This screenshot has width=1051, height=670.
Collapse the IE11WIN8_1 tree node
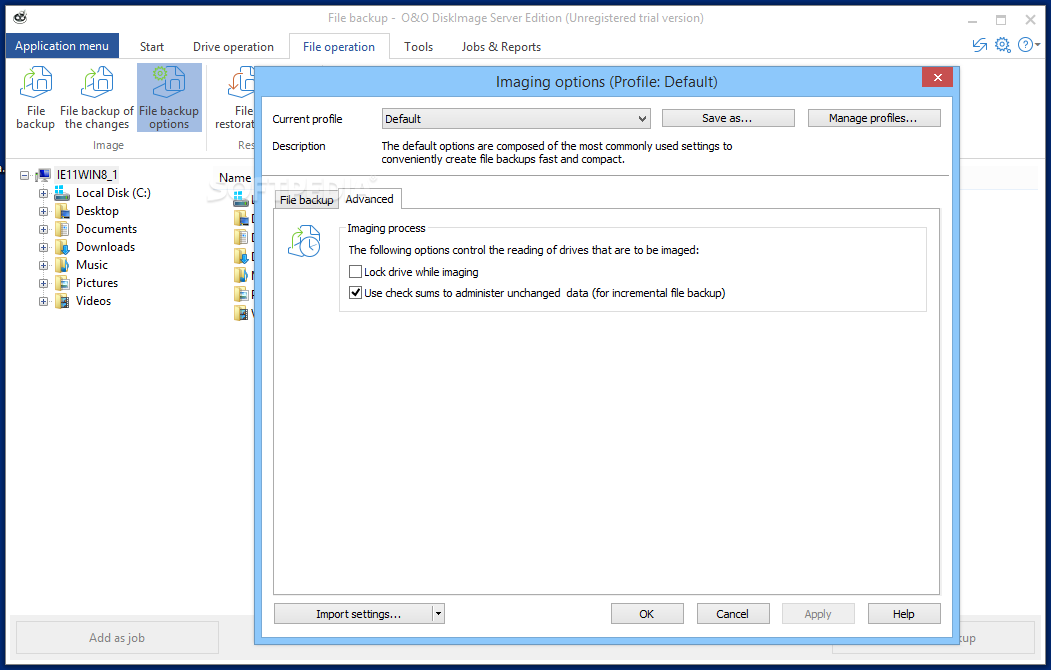[x=25, y=176]
